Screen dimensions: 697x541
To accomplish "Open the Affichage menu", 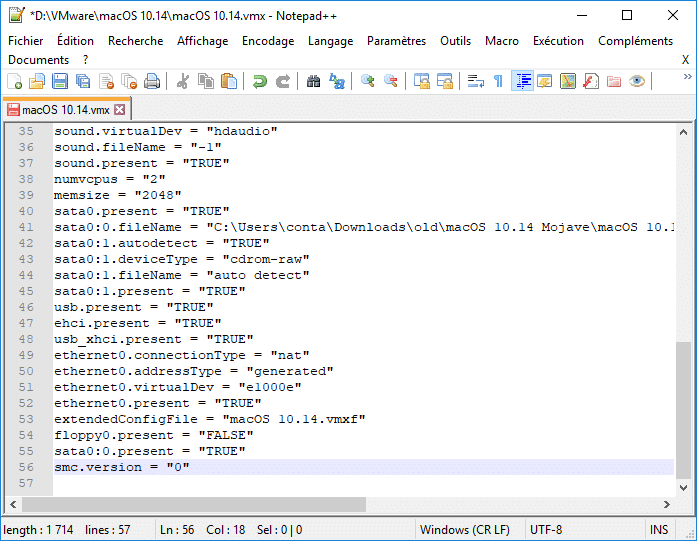I will coord(202,41).
